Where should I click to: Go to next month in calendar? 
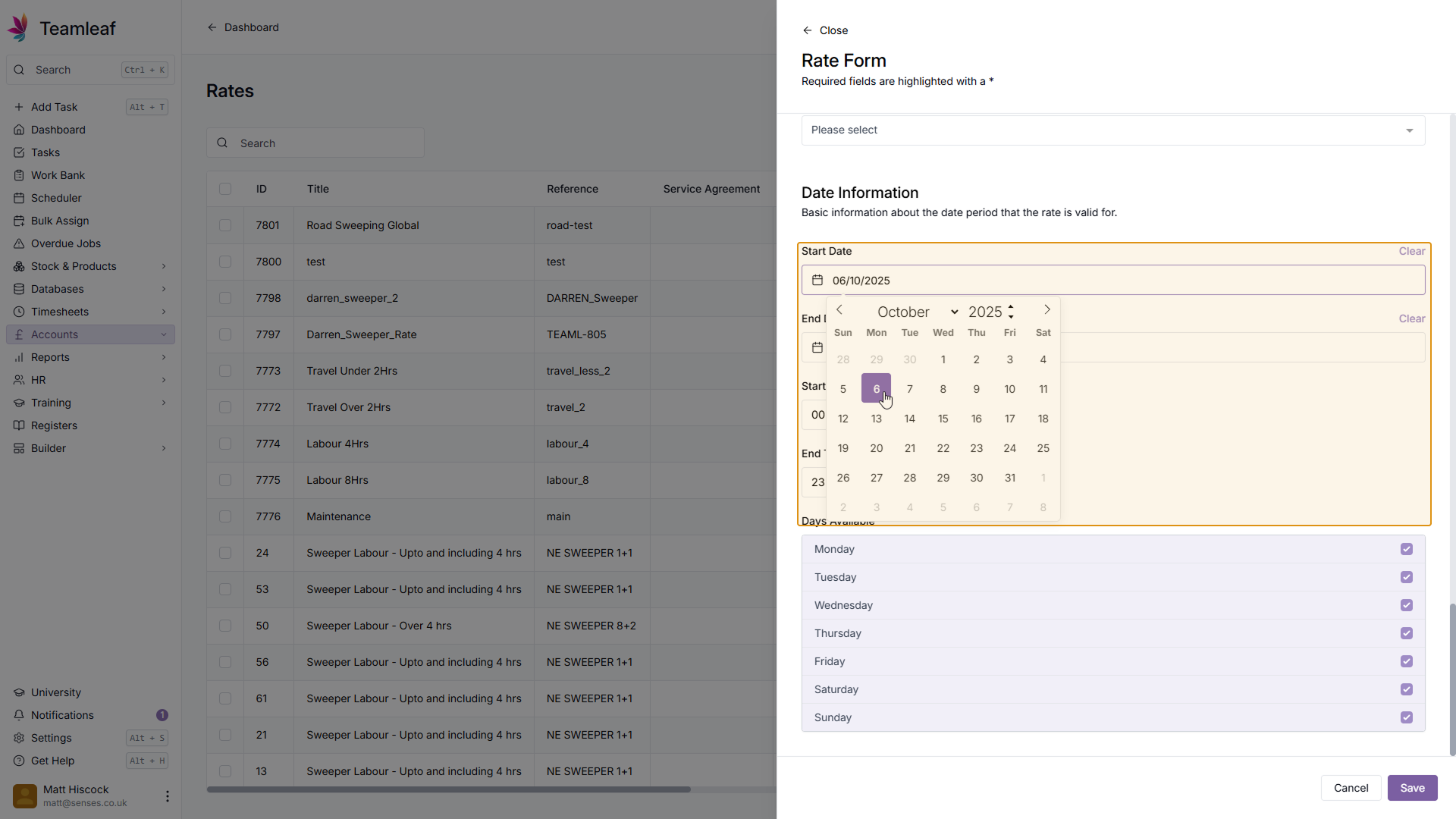(x=1047, y=309)
